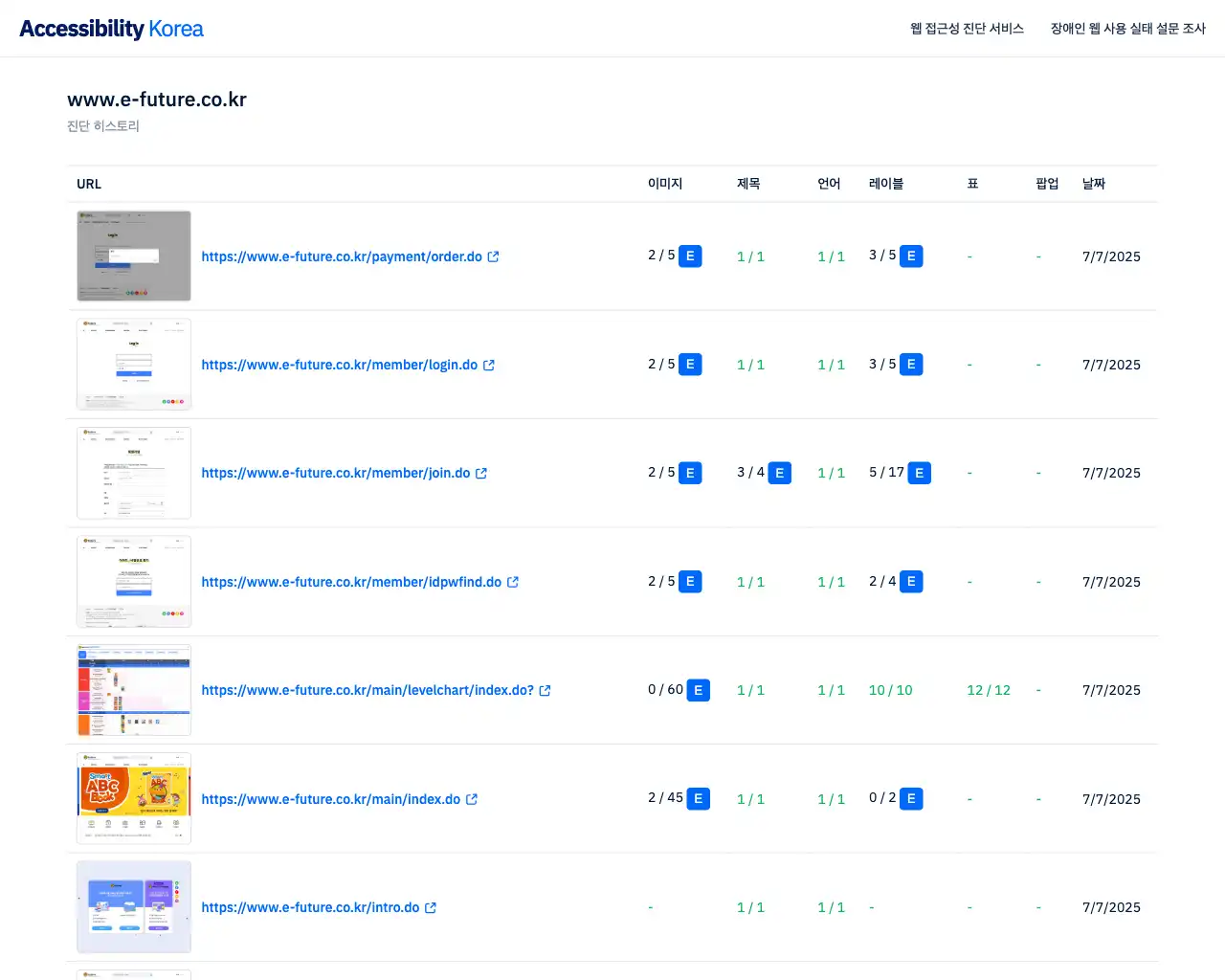Click 0 / 60 image score in levelchart row

665,690
